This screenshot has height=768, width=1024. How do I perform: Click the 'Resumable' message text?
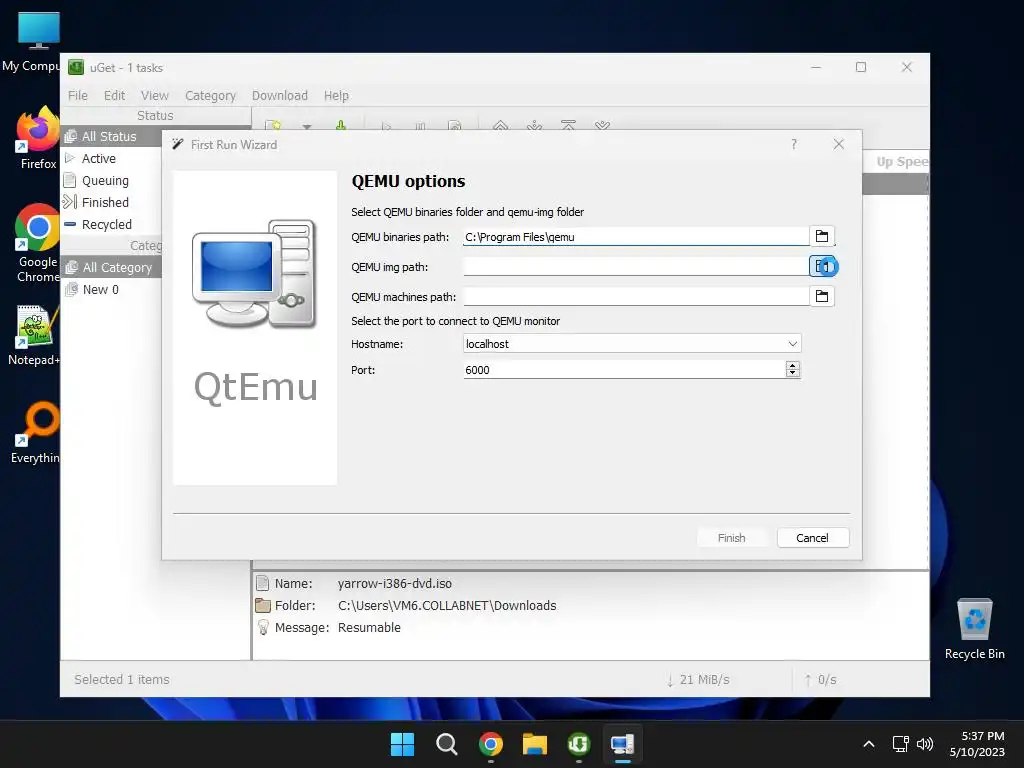pos(369,628)
